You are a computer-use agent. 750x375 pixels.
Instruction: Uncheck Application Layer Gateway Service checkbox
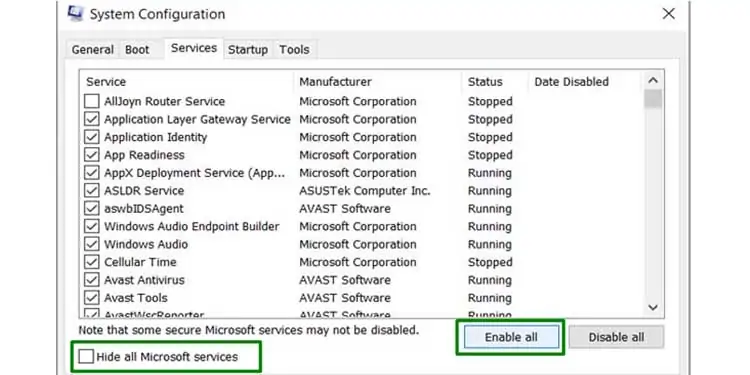91,119
